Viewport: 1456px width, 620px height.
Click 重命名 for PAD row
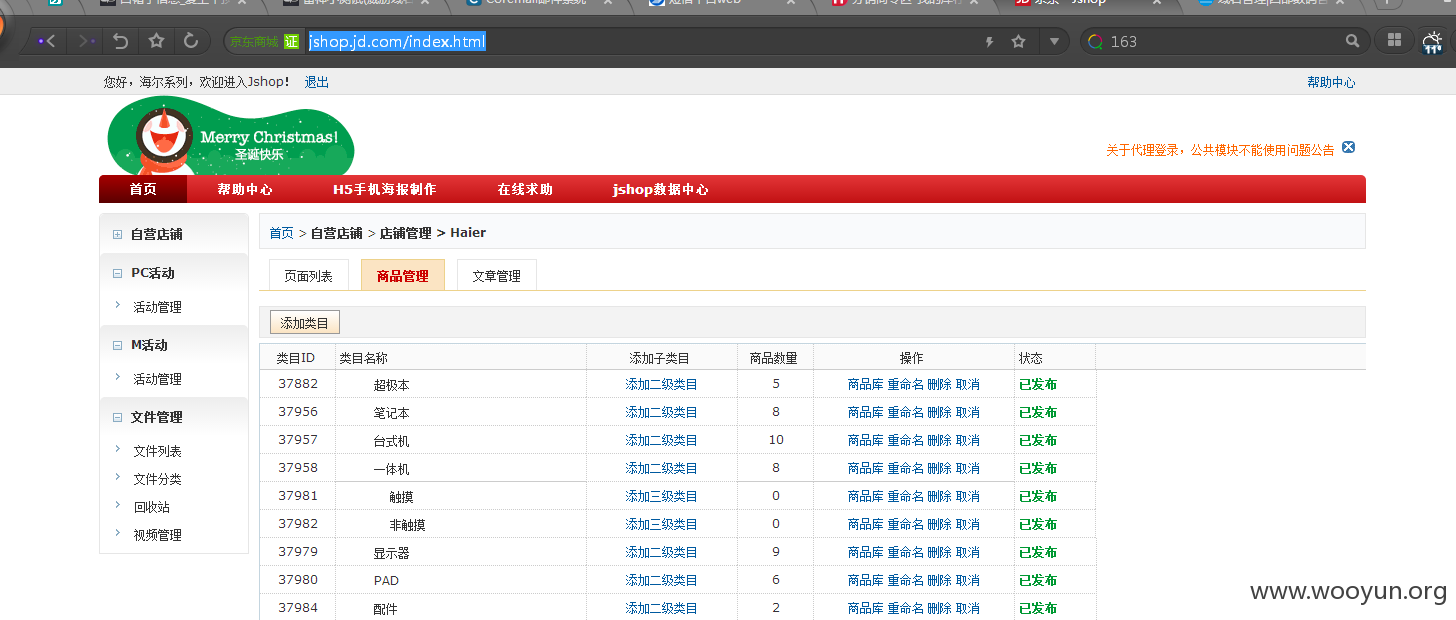click(x=905, y=580)
